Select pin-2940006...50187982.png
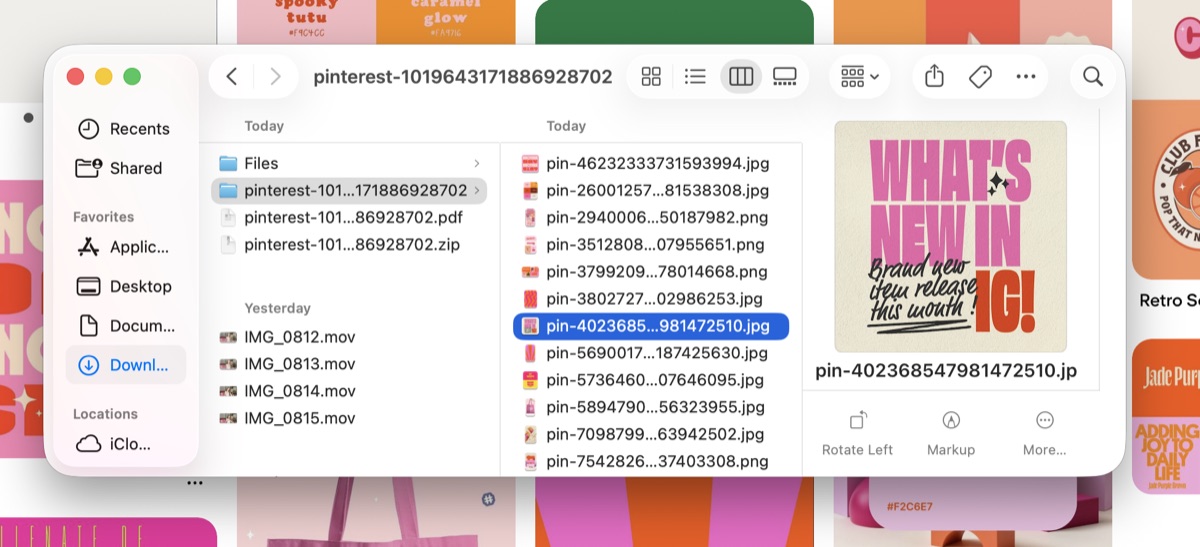The image size is (1200, 547). 651,217
